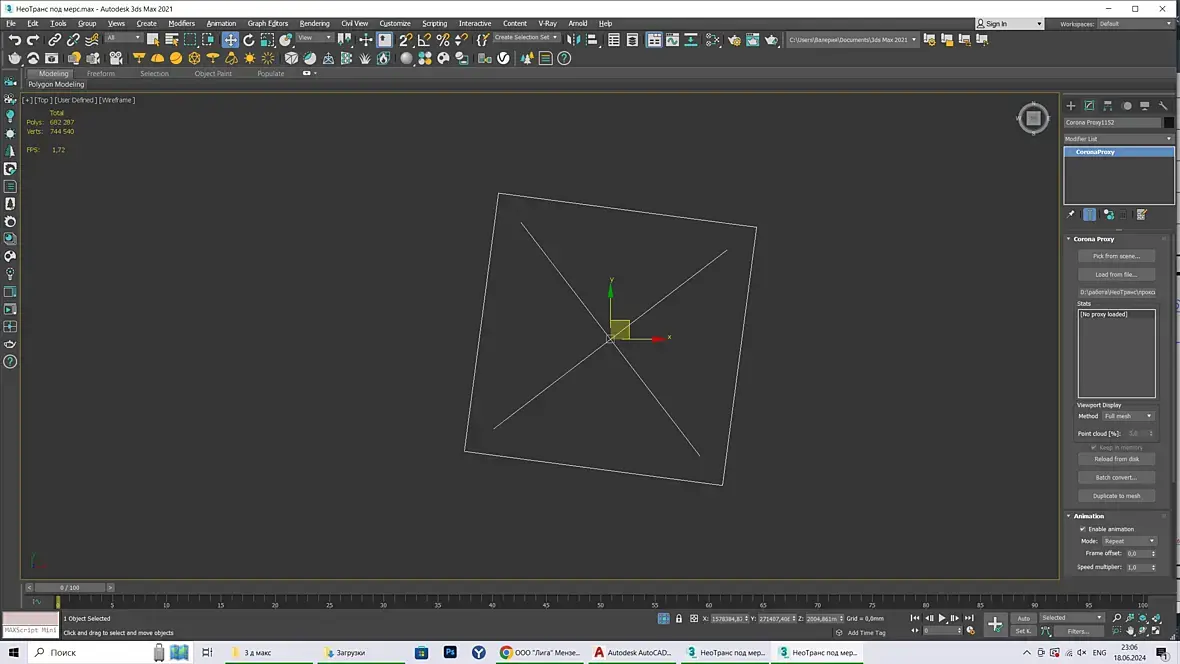This screenshot has width=1180, height=664.
Task: Toggle the Selection Lock padlock icon
Action: pos(679,619)
